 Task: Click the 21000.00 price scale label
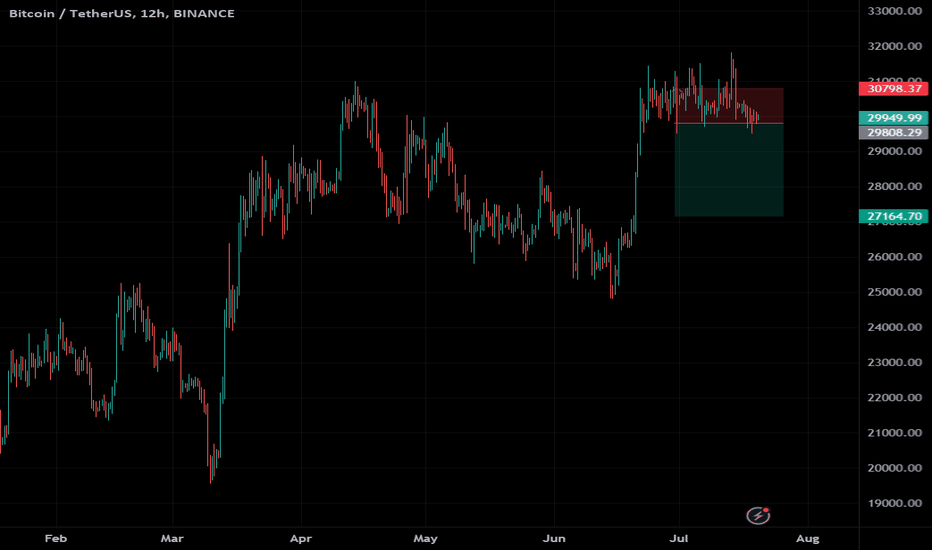pos(895,432)
